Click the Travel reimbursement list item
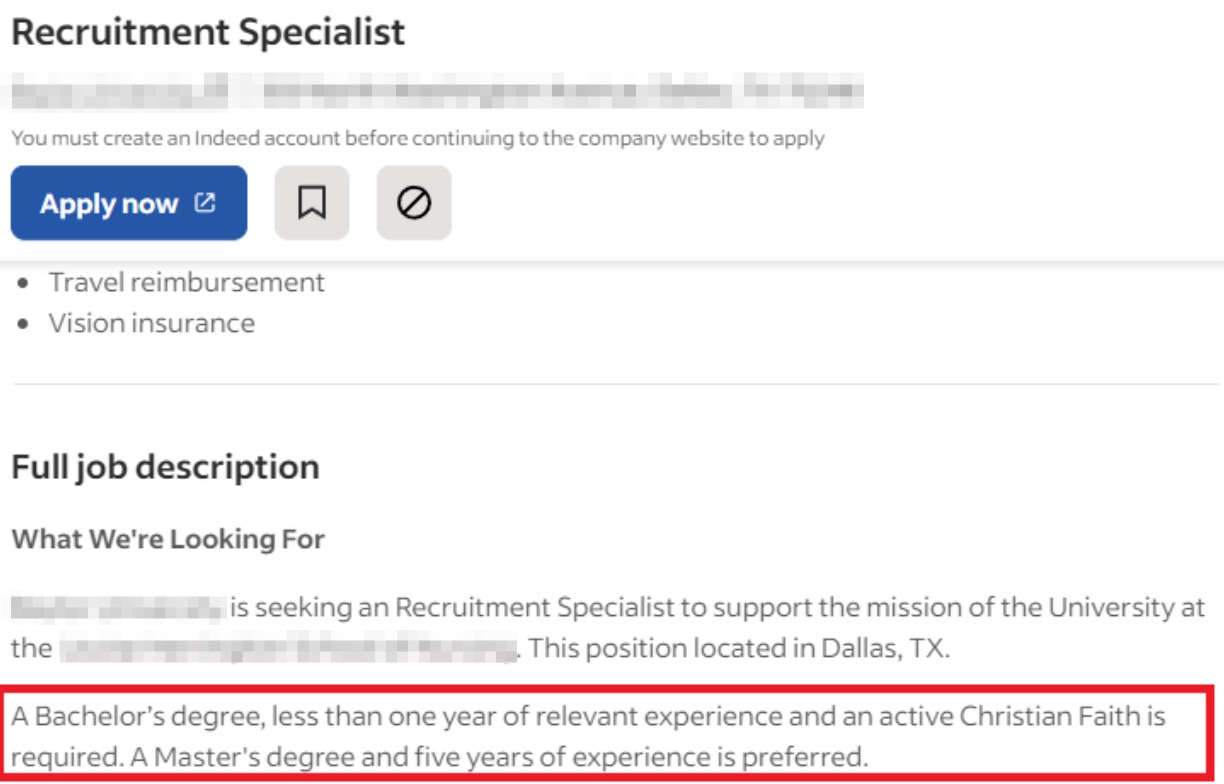Screen dimensions: 1224x784 189,282
